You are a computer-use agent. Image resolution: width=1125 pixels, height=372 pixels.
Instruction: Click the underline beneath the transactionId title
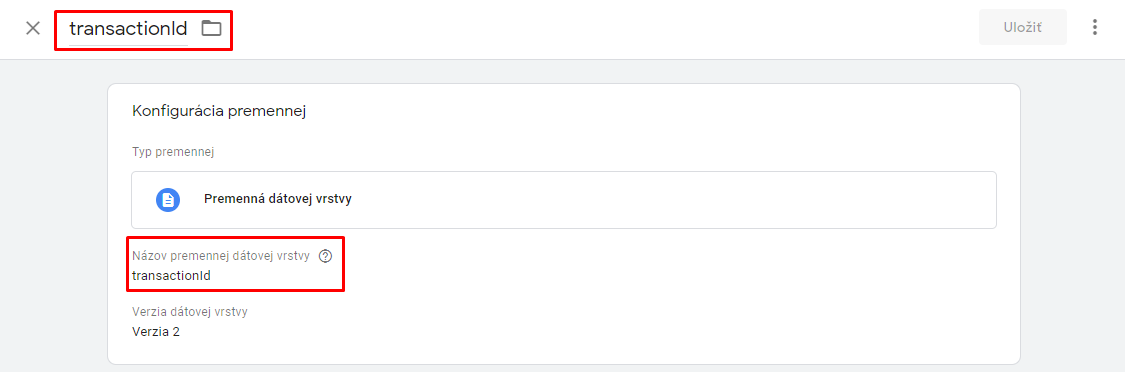(128, 45)
